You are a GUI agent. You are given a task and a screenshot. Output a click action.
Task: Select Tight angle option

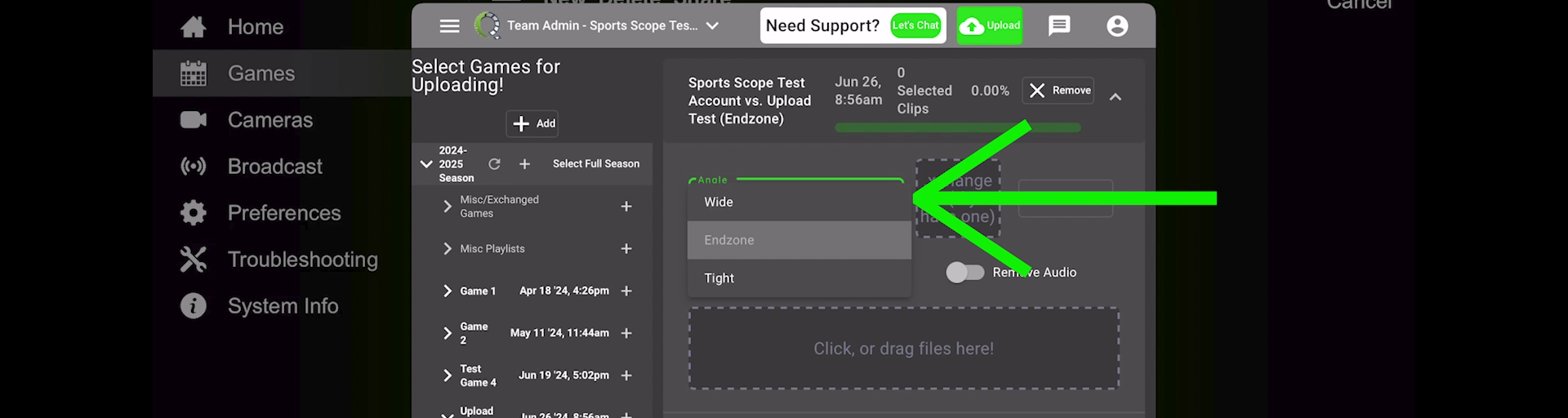800,278
